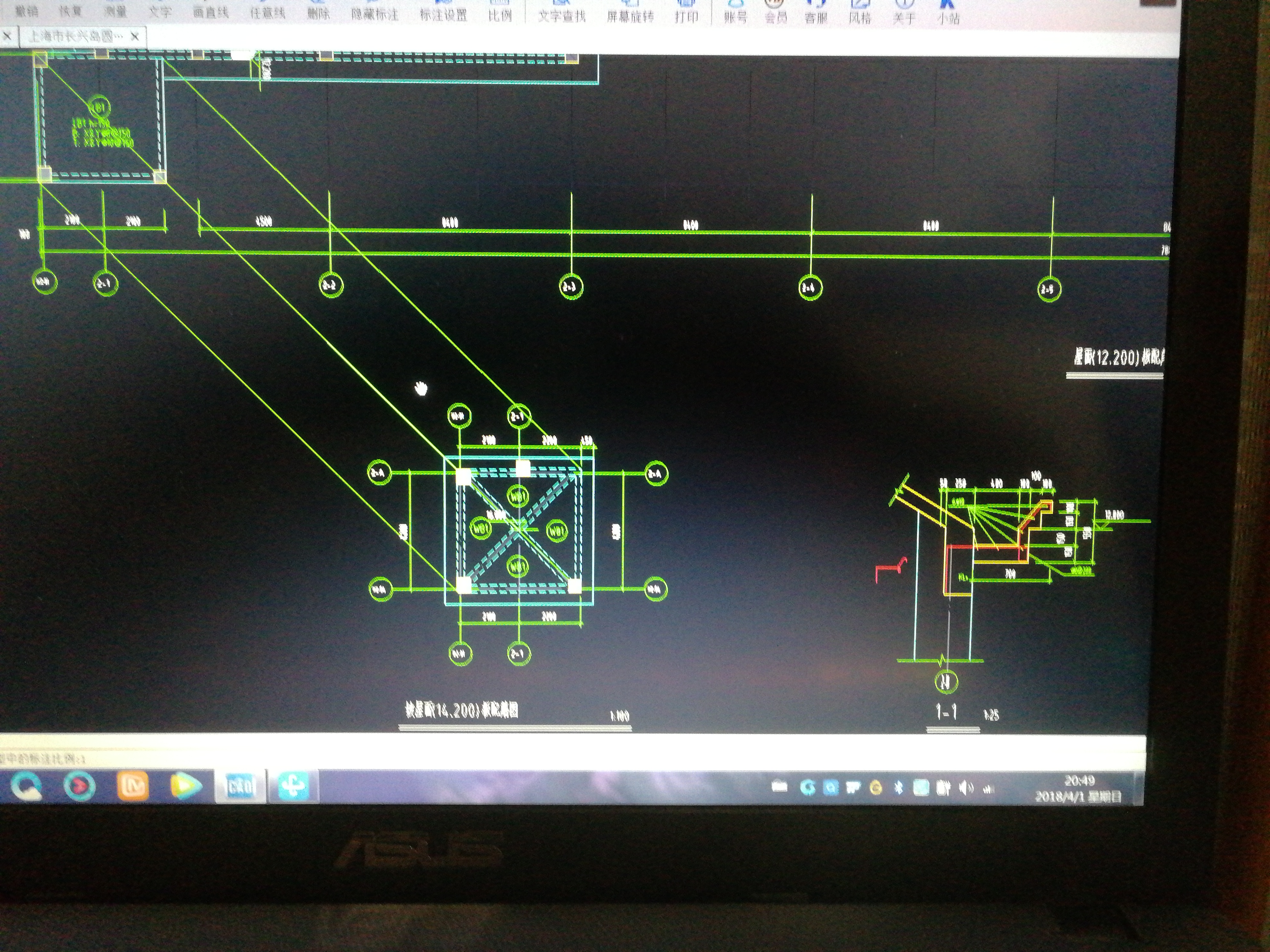Click the volume speaker tray icon

[x=966, y=788]
